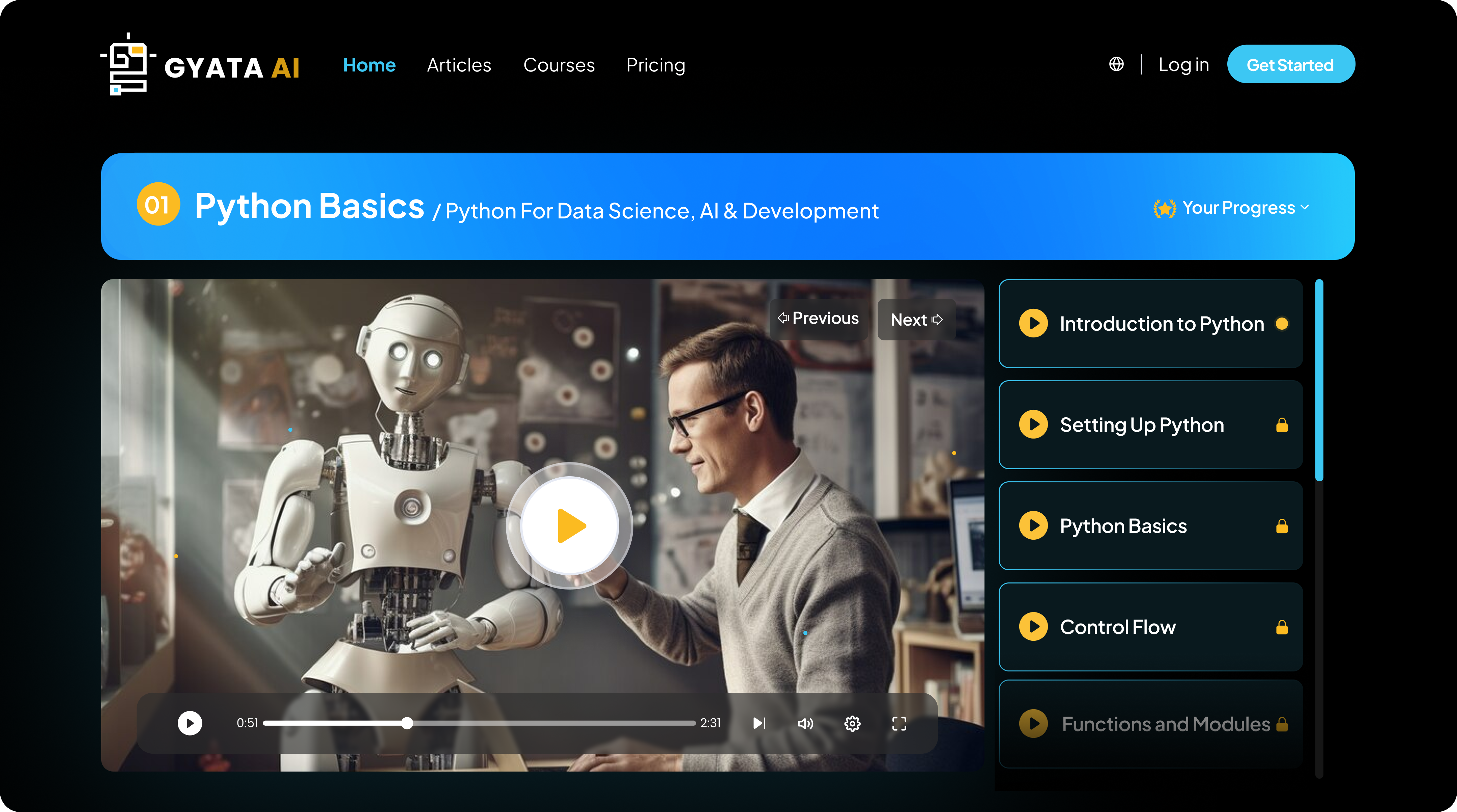Click the large center play button
This screenshot has width=1457, height=812.
pyautogui.click(x=570, y=526)
